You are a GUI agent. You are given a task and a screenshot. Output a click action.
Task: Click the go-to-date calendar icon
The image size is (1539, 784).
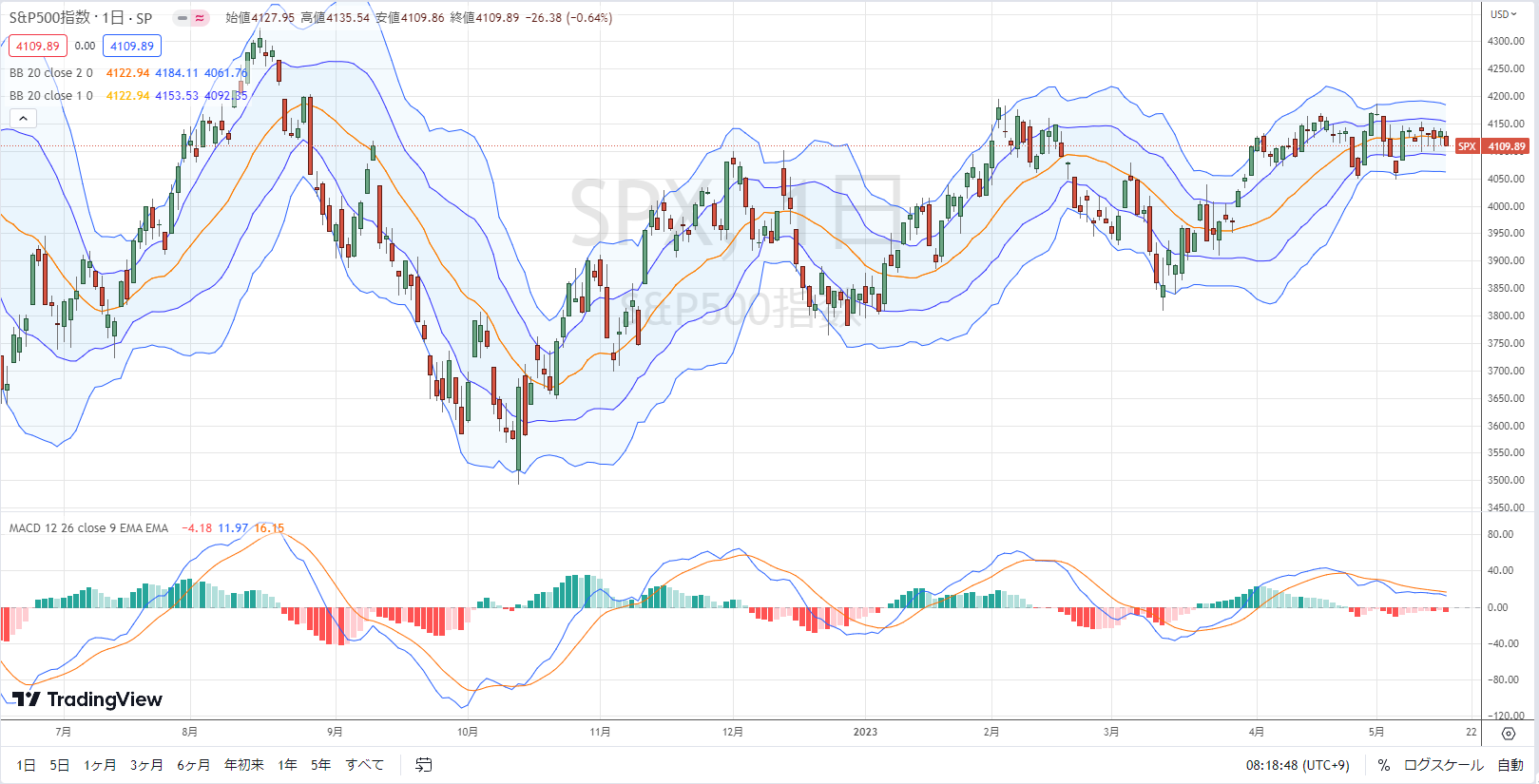click(x=424, y=765)
